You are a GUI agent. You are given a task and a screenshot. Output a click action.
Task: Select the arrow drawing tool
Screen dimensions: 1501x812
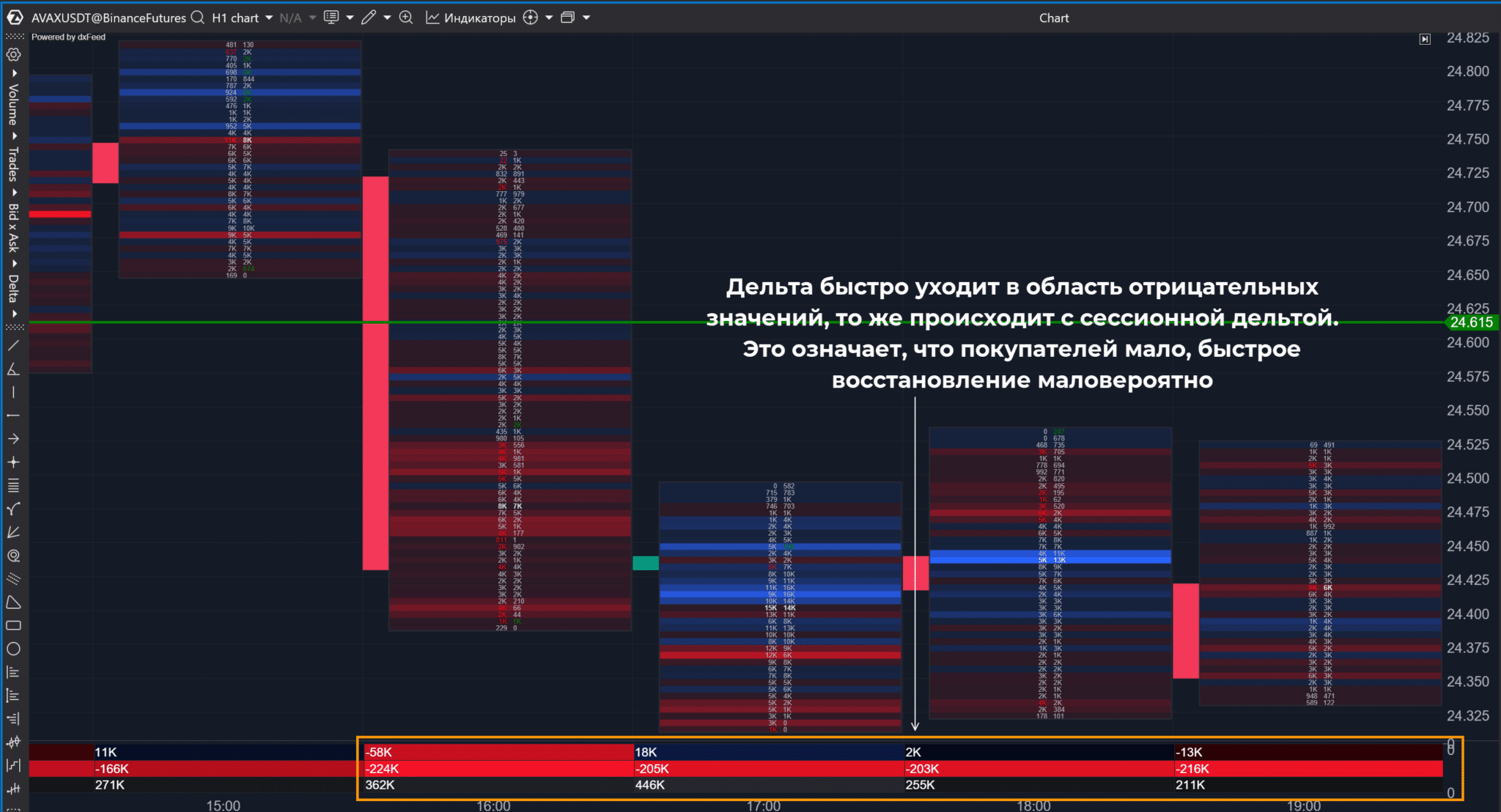pyautogui.click(x=13, y=439)
